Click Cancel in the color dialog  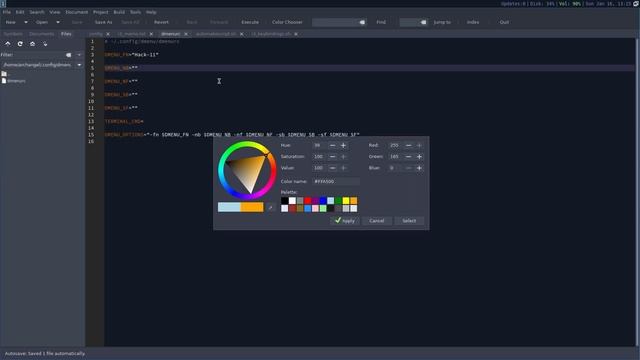tap(377, 221)
